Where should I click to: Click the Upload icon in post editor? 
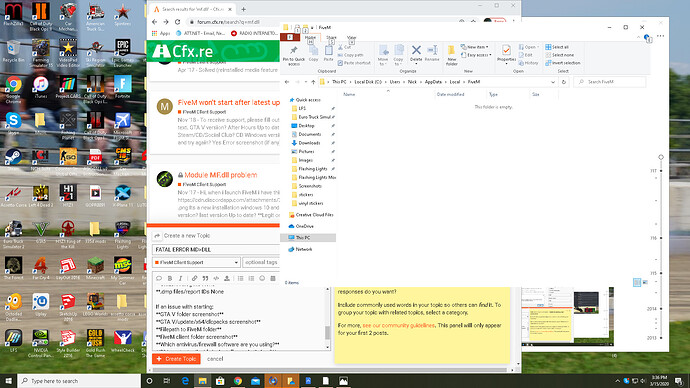pos(227,278)
